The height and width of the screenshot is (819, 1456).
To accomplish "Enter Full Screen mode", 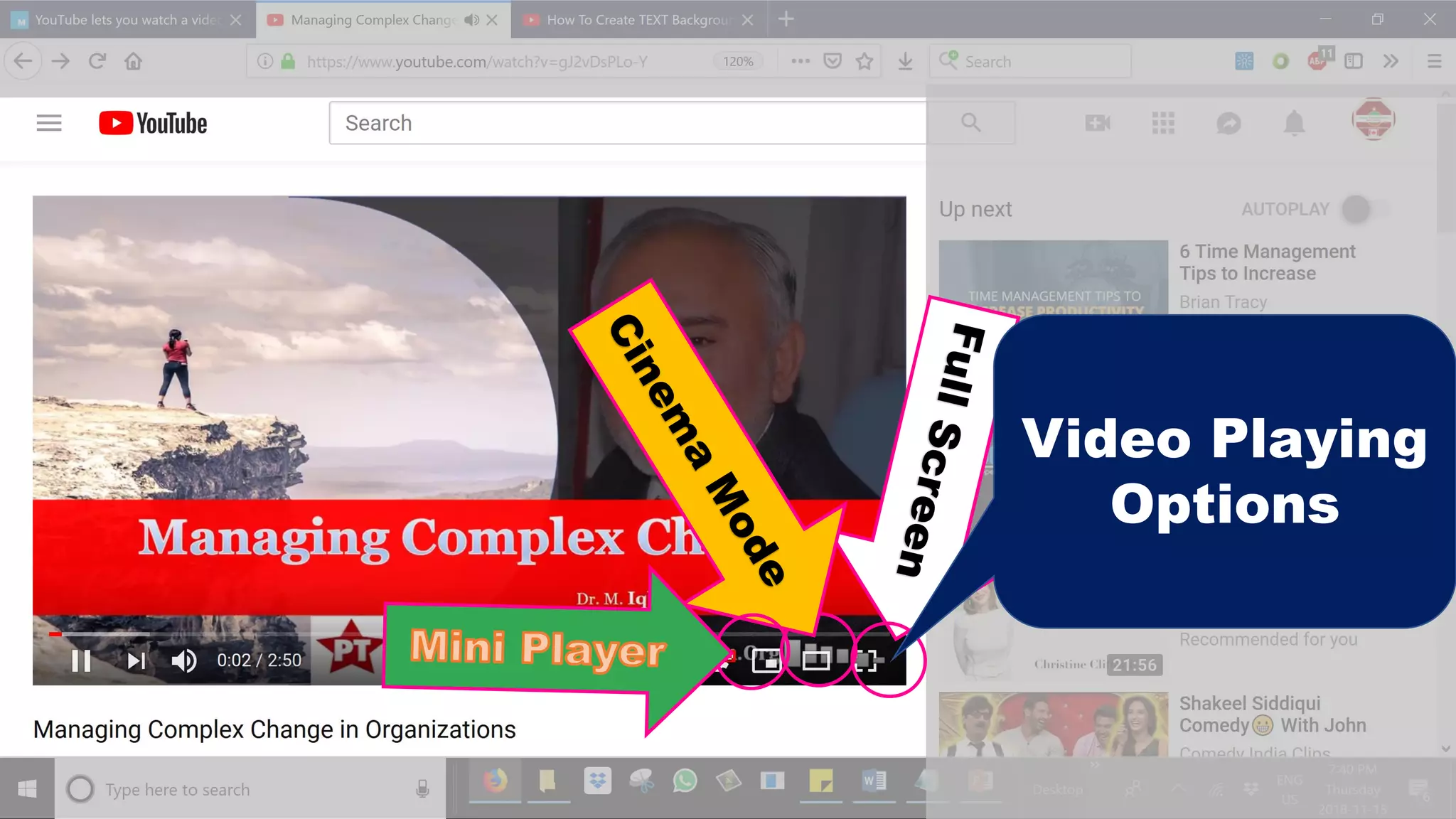I will (x=866, y=660).
